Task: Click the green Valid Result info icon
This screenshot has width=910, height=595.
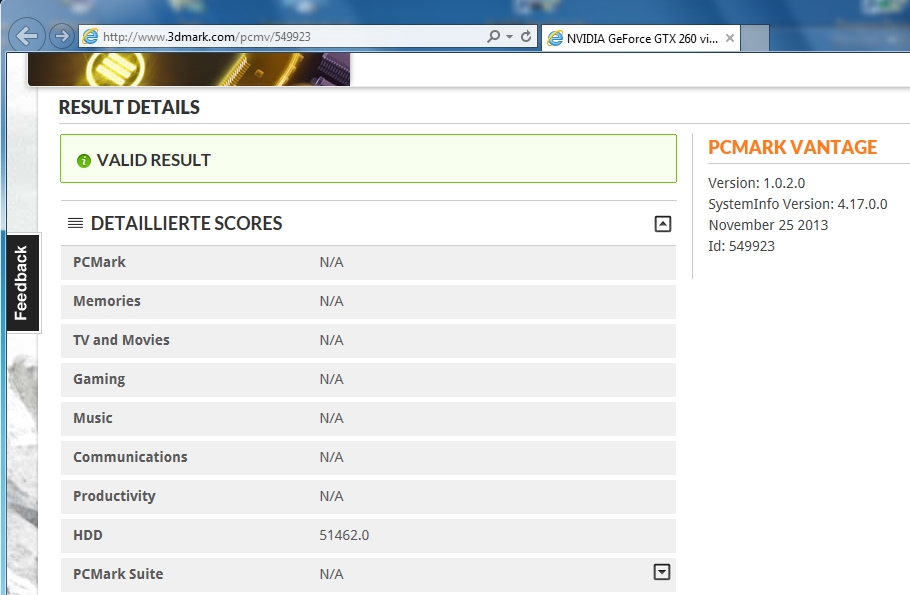Action: (84, 161)
